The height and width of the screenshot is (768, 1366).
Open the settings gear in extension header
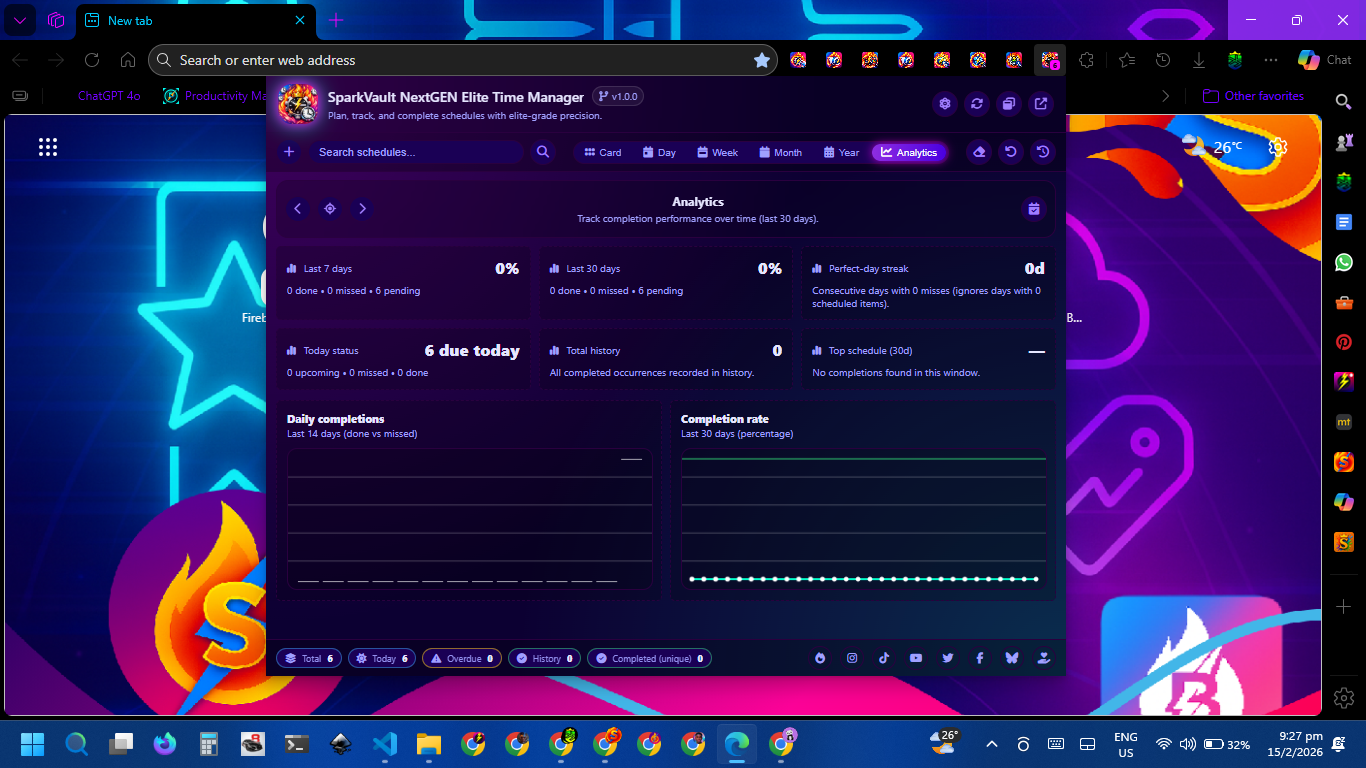click(944, 104)
